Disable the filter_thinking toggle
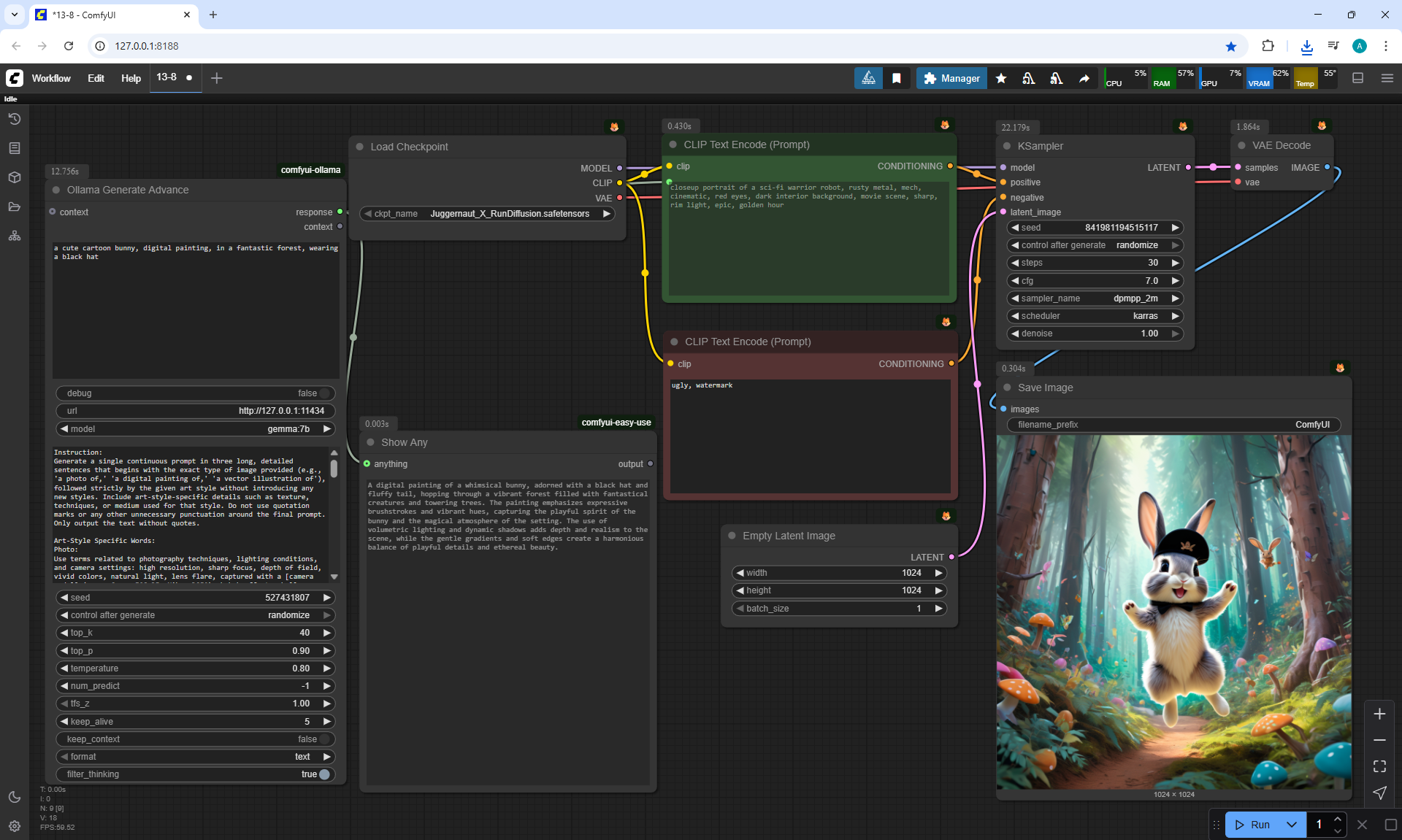The image size is (1402, 840). (324, 774)
